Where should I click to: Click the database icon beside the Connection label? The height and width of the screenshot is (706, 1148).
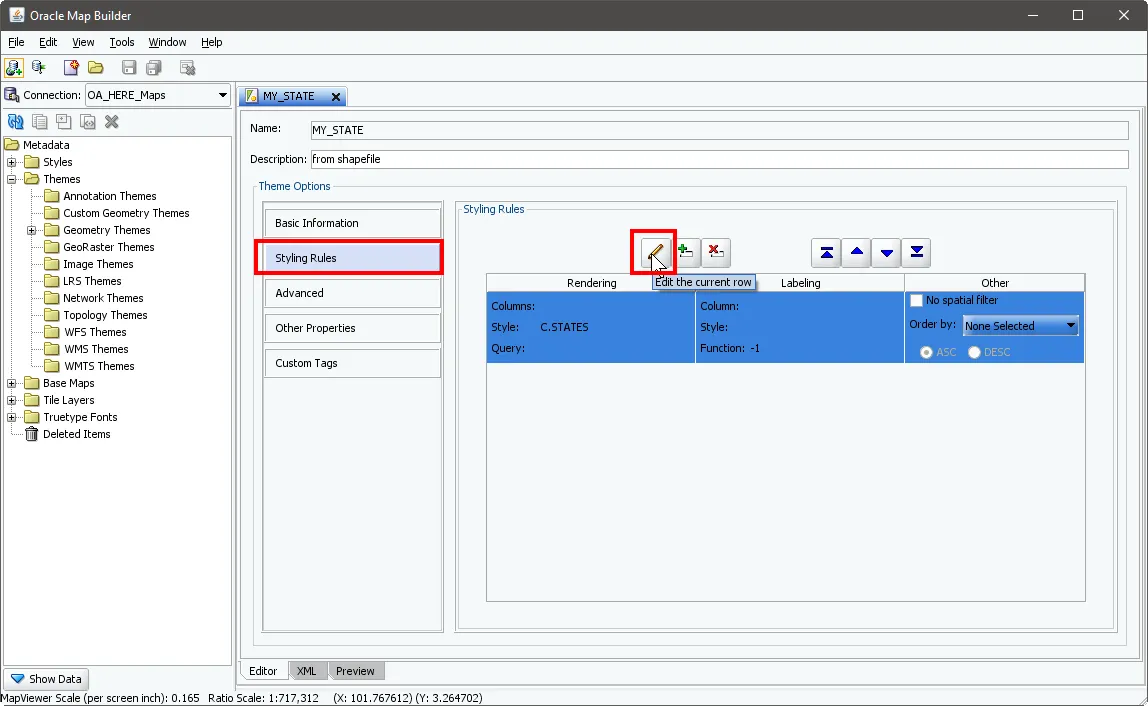(12, 95)
